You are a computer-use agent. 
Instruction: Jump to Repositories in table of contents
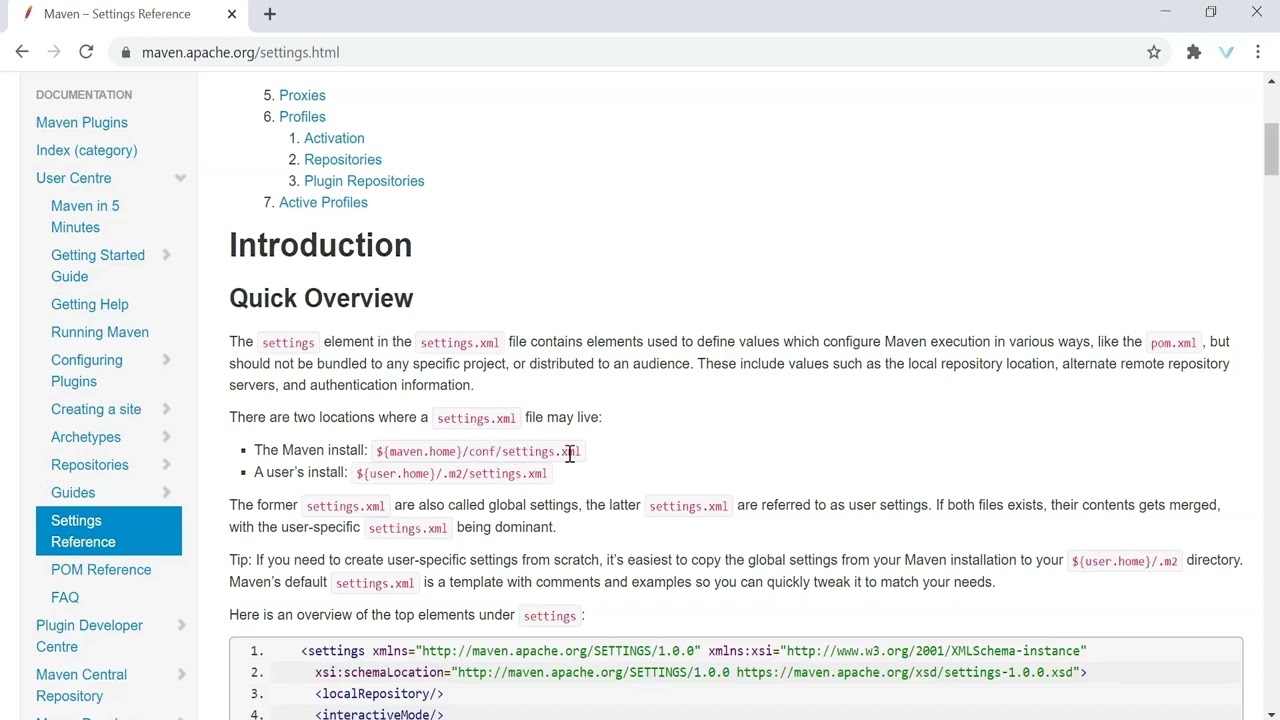coord(343,160)
